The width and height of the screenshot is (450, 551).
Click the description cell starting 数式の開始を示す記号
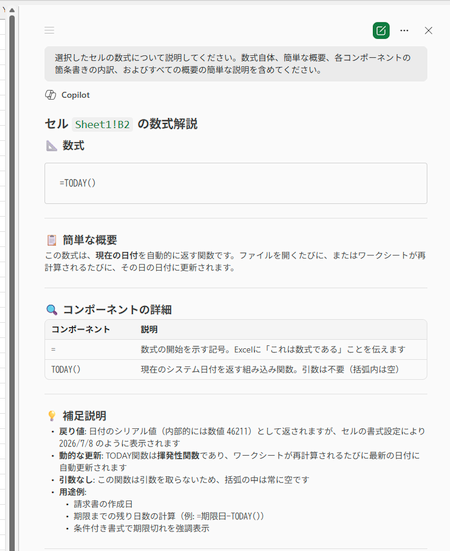tap(273, 350)
